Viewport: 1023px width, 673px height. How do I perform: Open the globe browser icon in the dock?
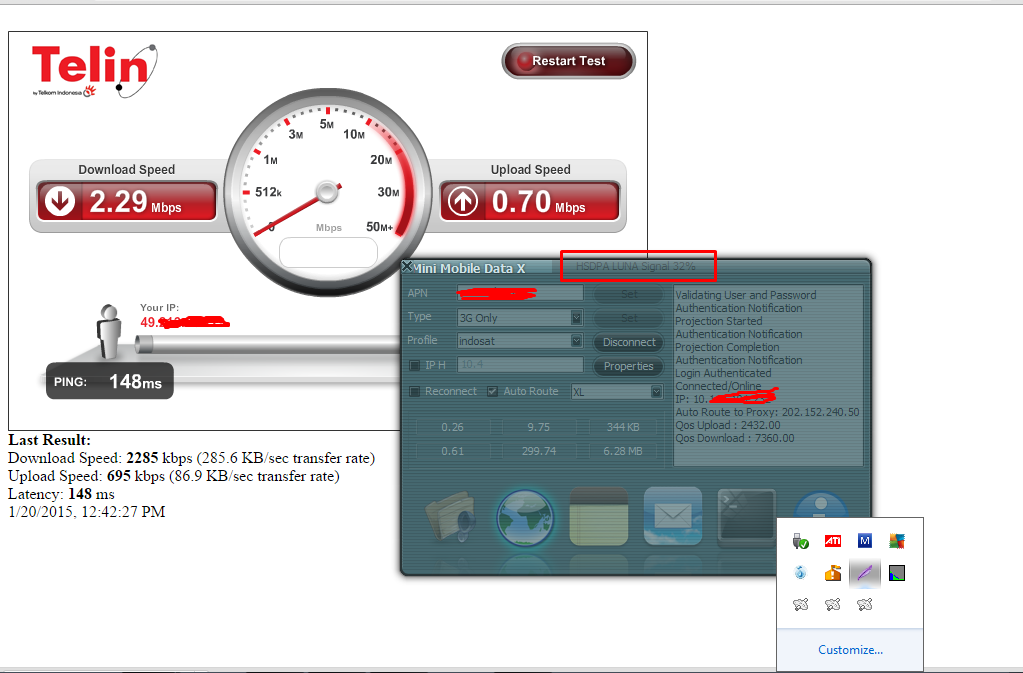pos(525,518)
